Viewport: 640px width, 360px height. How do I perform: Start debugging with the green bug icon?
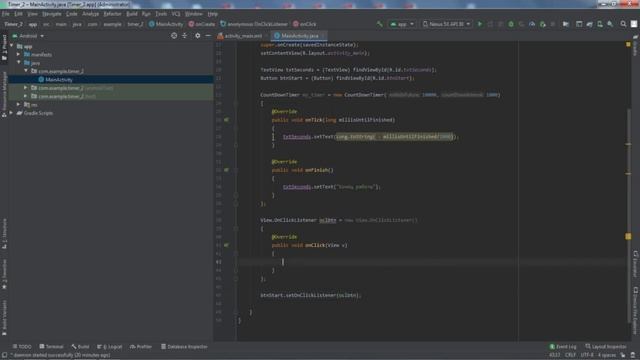511,24
